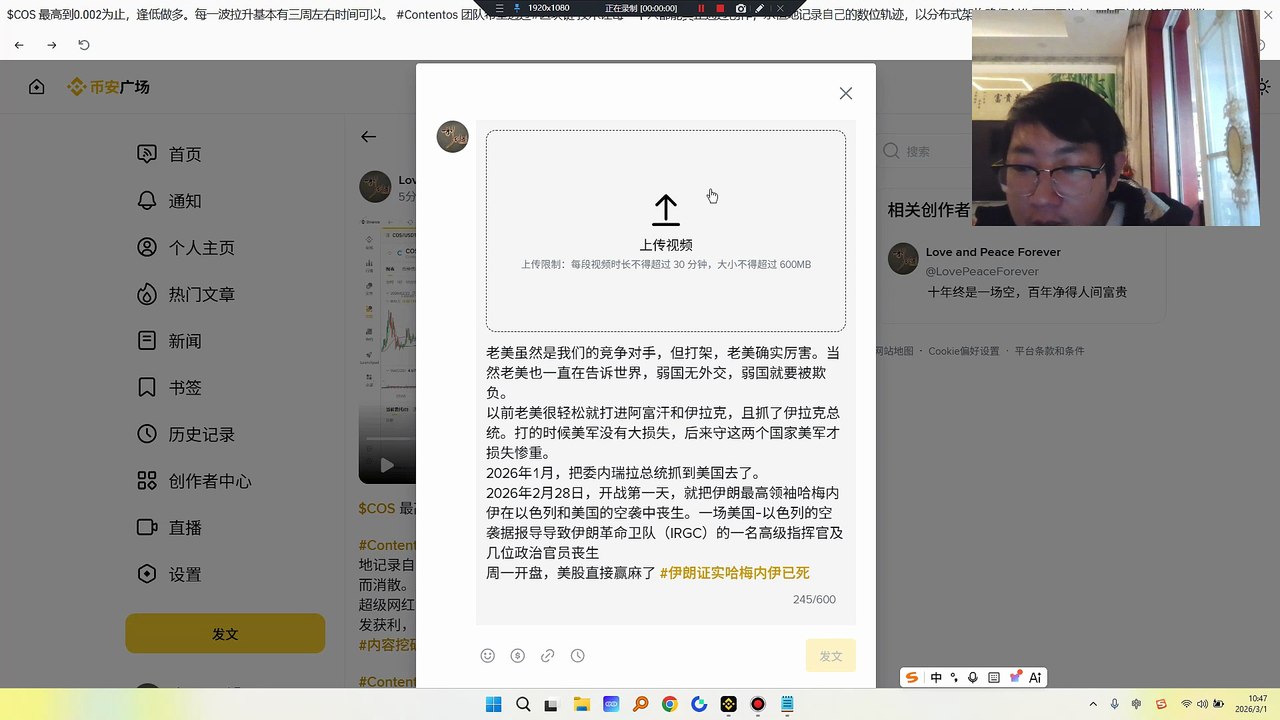This screenshot has width=1280, height=720.
Task: Open Love and Peace Forever creator profile
Action: tap(993, 252)
